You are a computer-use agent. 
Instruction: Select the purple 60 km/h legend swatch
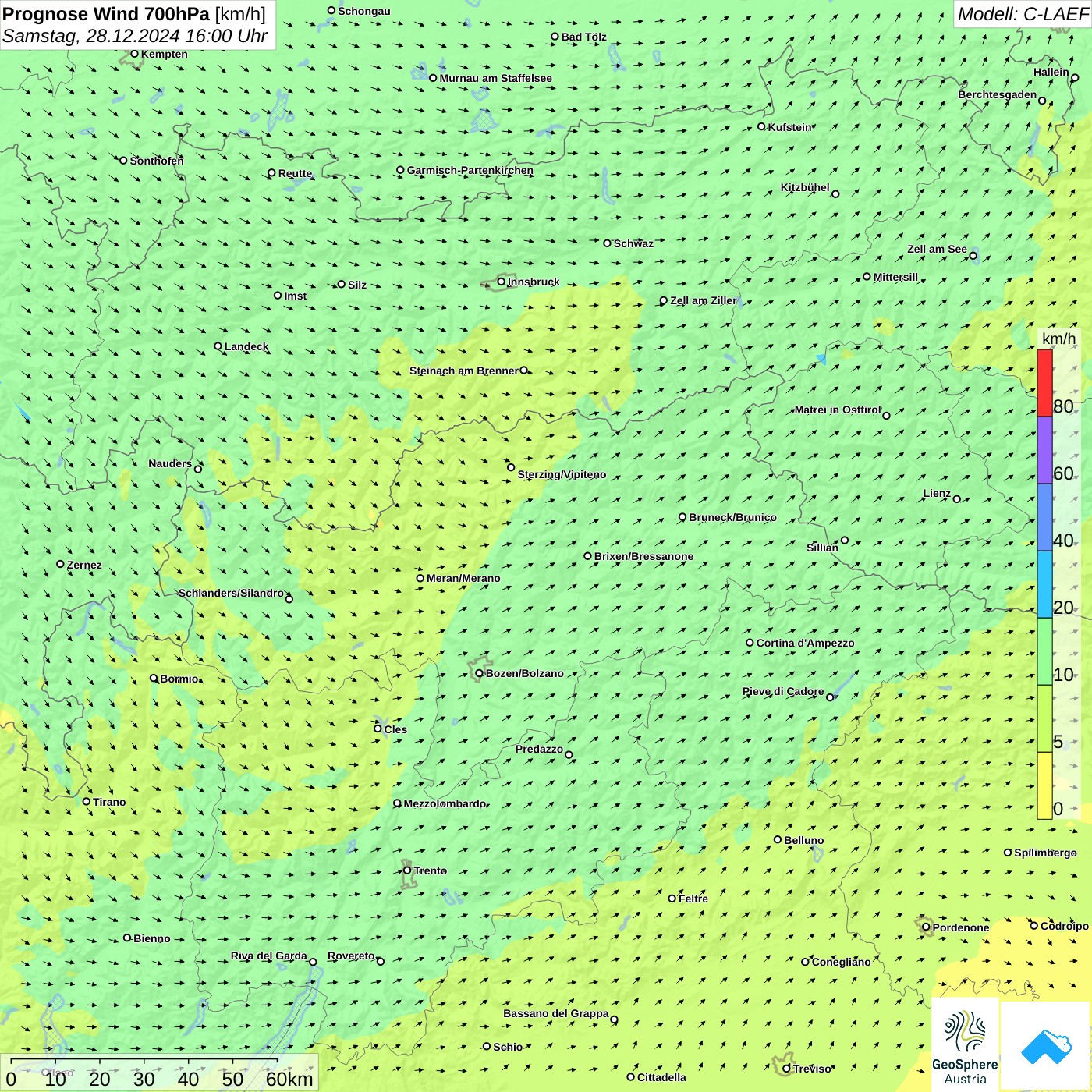click(1044, 451)
